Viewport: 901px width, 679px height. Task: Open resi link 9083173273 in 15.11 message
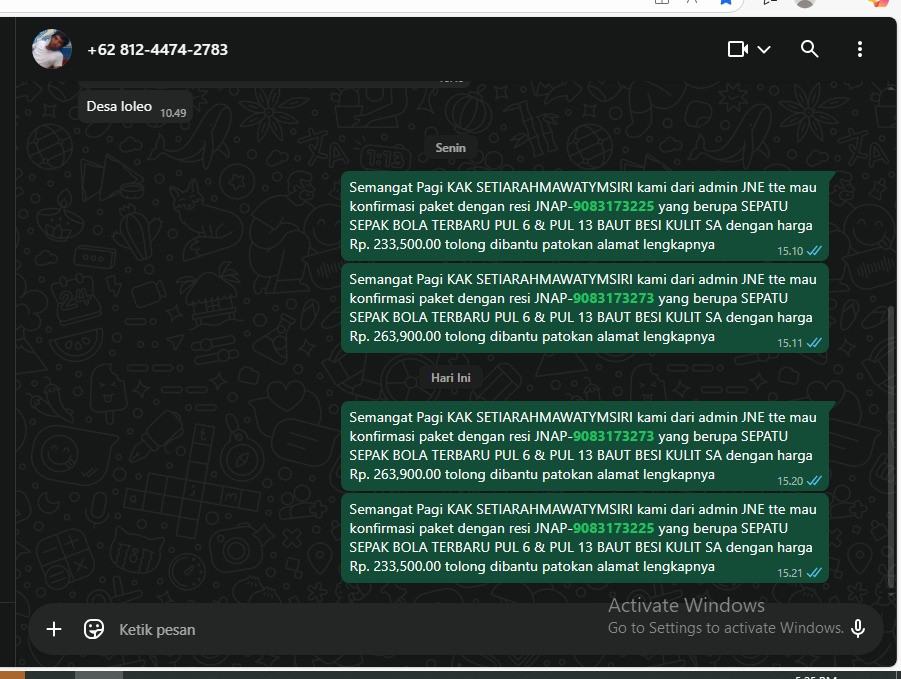[613, 298]
